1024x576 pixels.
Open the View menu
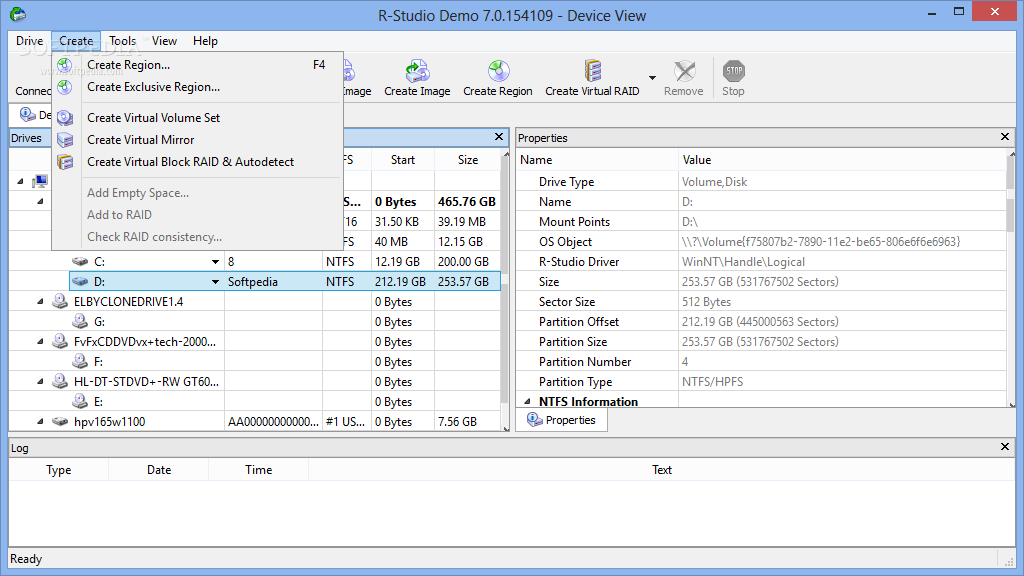(164, 40)
